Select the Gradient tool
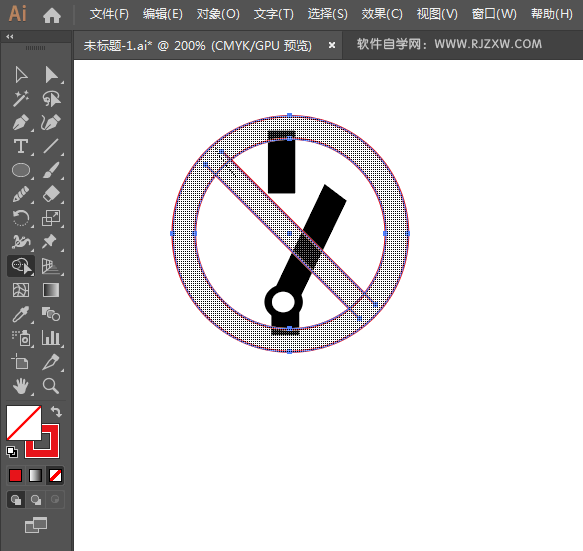 (x=51, y=290)
